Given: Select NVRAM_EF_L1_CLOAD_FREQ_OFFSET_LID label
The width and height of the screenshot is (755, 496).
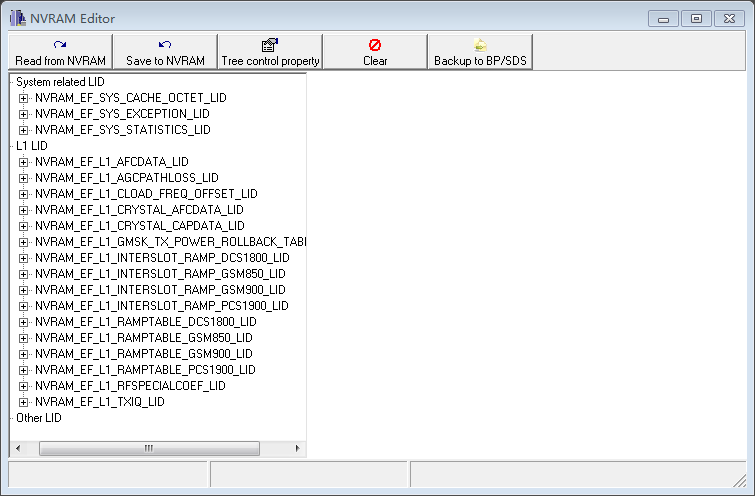Looking at the screenshot, I should click(x=146, y=194).
